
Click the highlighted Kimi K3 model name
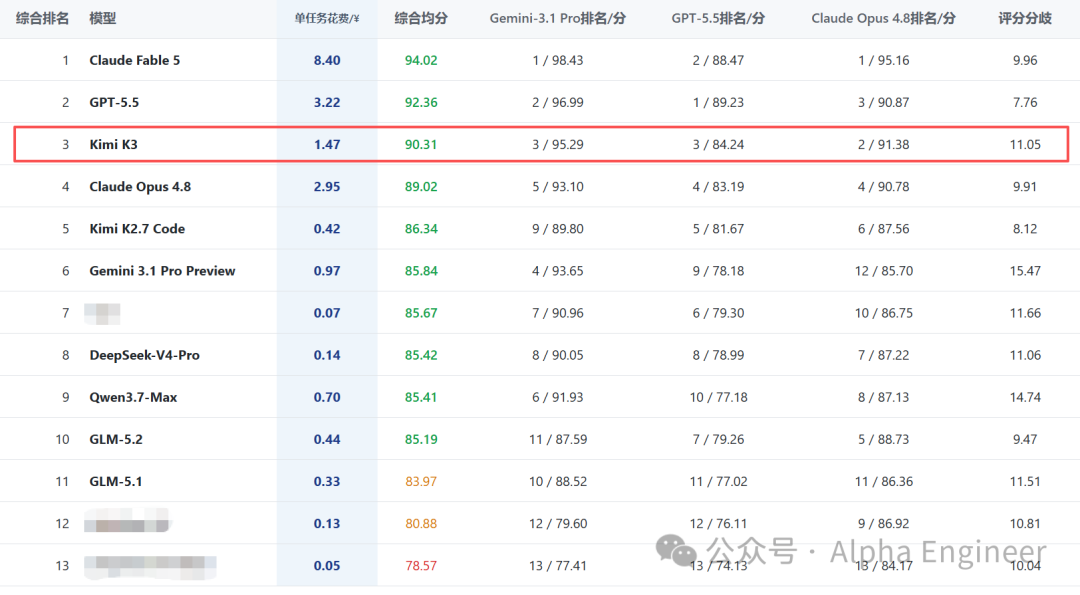(x=113, y=145)
